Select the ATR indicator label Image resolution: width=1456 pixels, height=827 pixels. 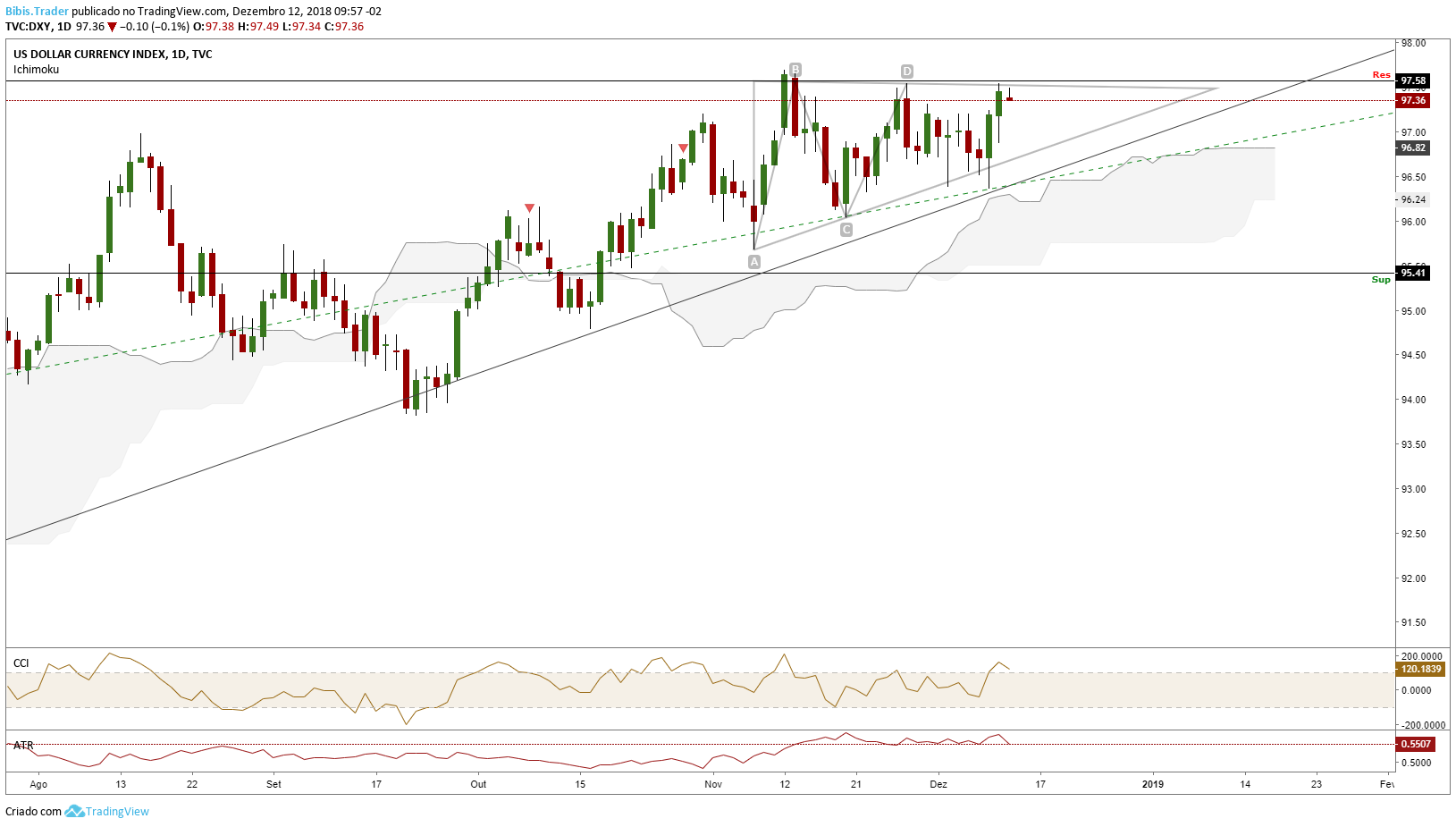pos(23,745)
